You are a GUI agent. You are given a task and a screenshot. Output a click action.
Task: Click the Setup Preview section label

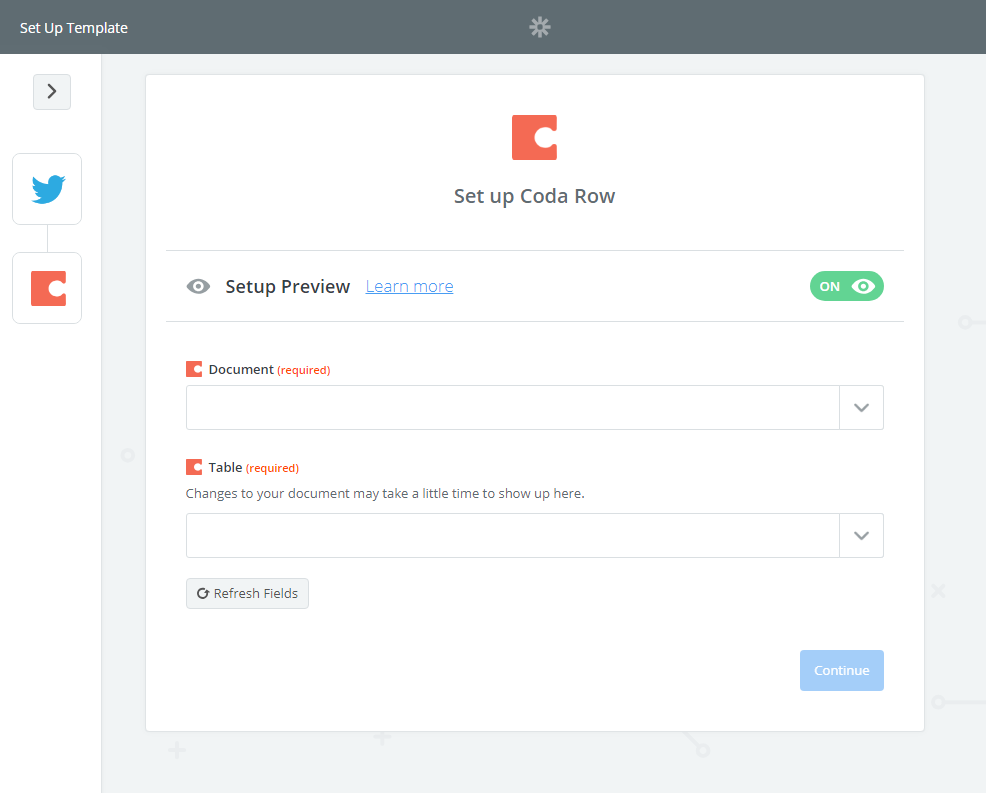point(288,287)
